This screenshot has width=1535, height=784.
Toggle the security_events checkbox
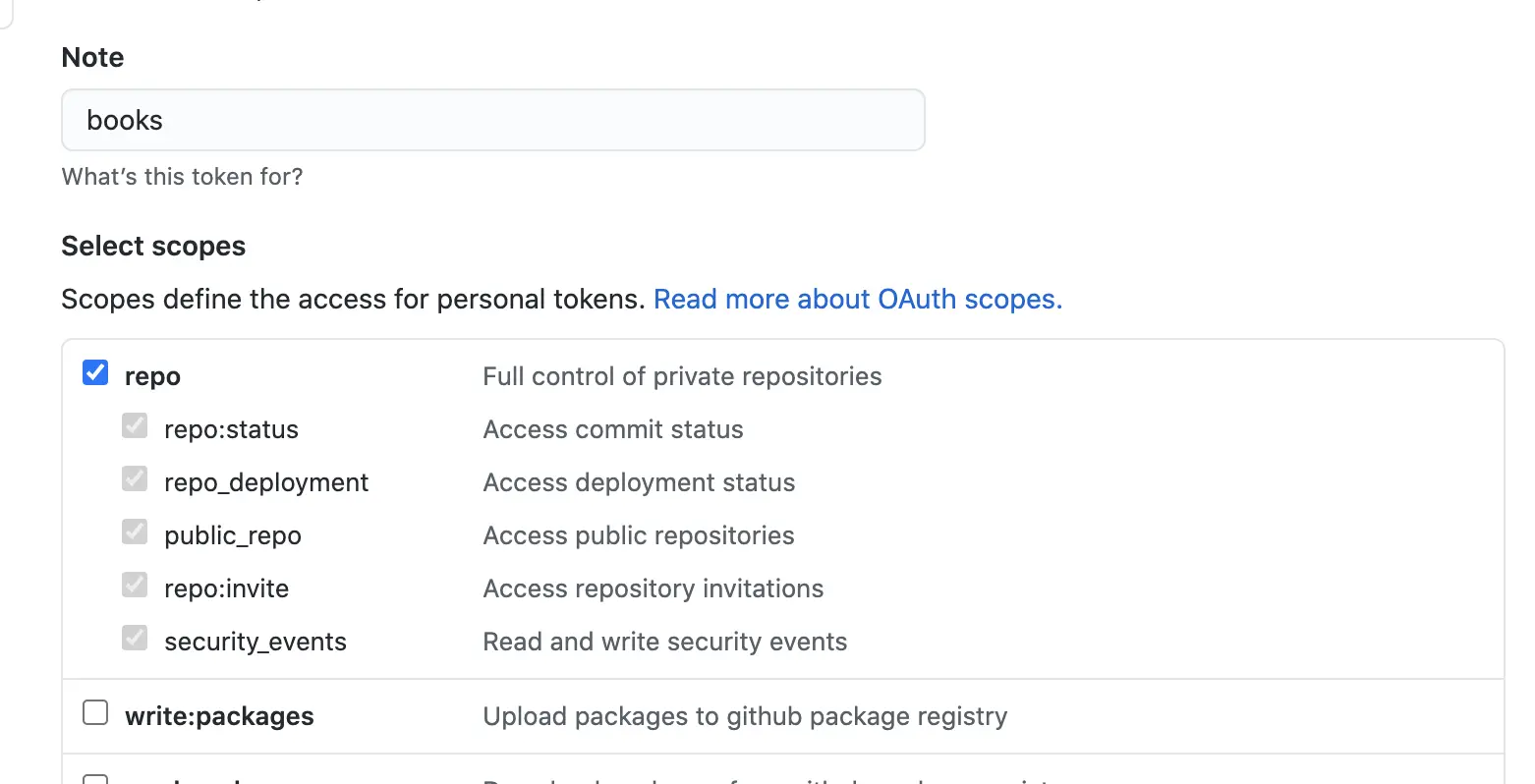click(x=135, y=639)
